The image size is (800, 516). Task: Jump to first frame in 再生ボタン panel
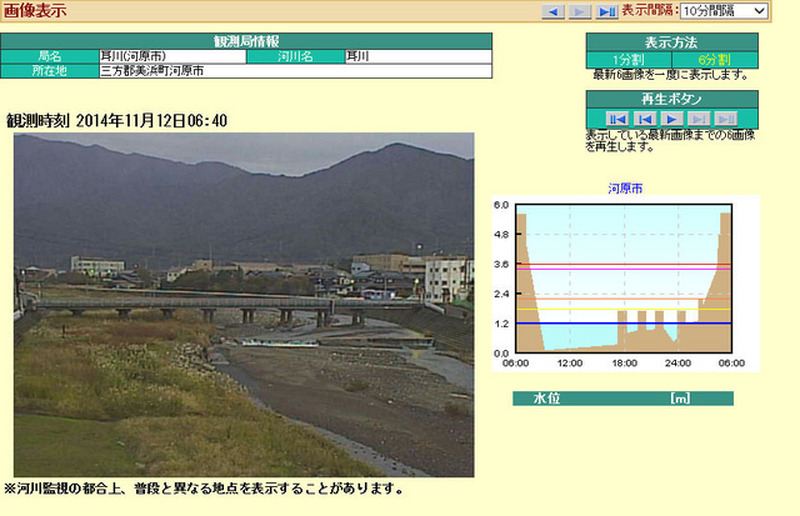[x=617, y=118]
